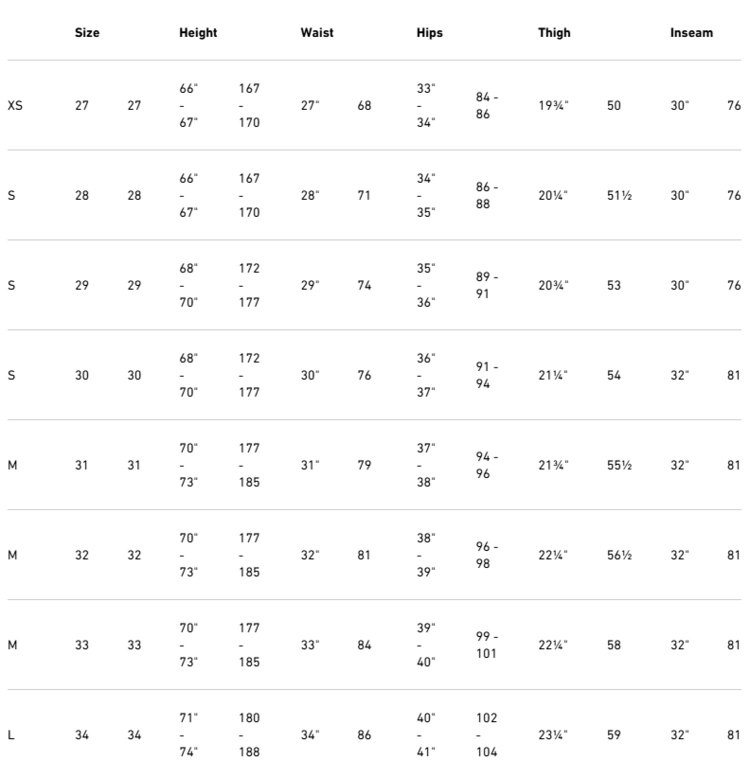750x779 pixels.
Task: Click the 71" - 74" height range
Action: [x=189, y=735]
